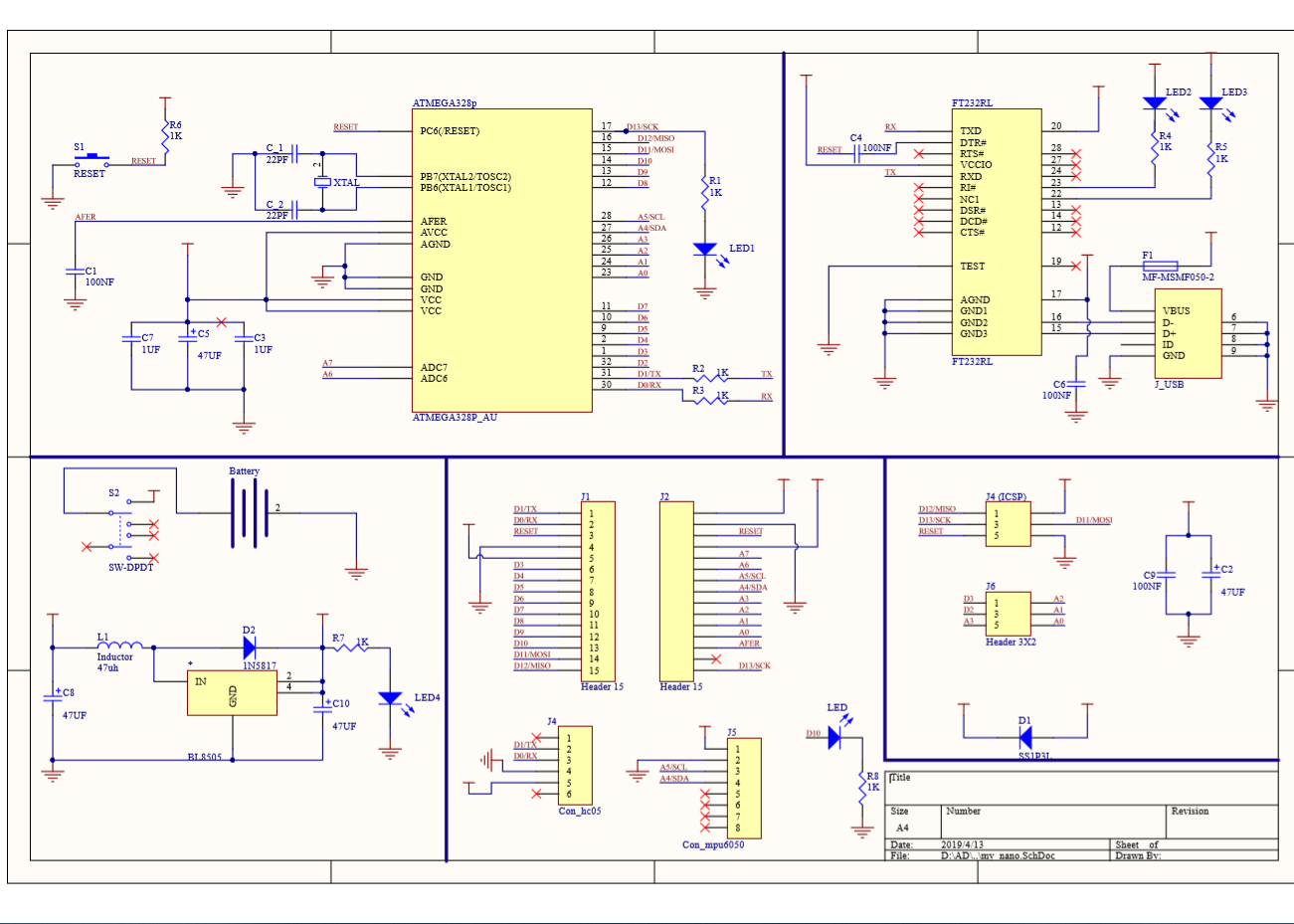1294x924 pixels.
Task: Select the D10 LED symbol near R8
Action: tap(834, 737)
